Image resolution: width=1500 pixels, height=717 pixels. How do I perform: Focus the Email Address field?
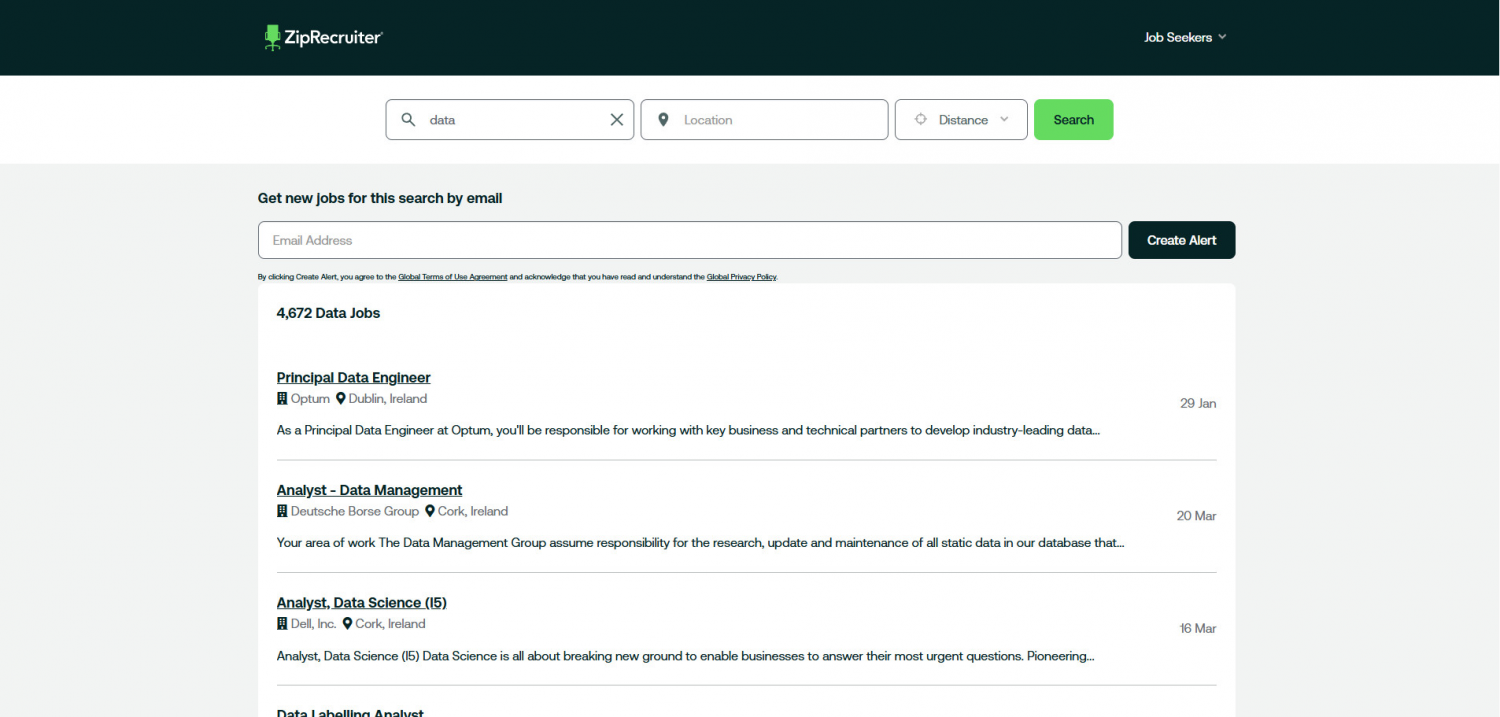coord(690,240)
